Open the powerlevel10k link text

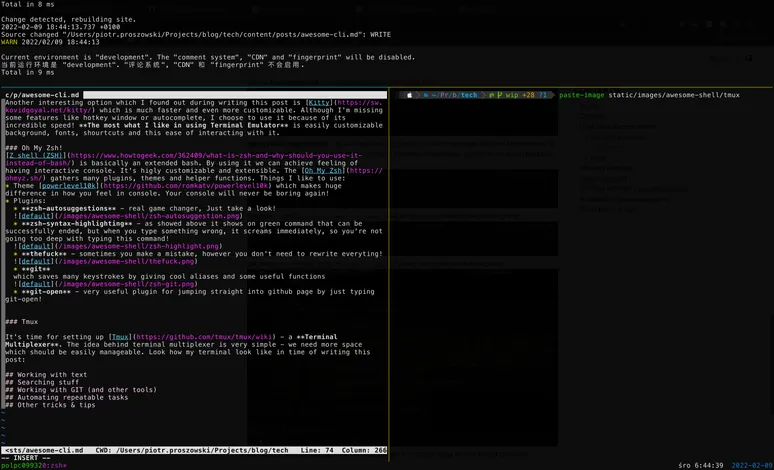click(70, 186)
